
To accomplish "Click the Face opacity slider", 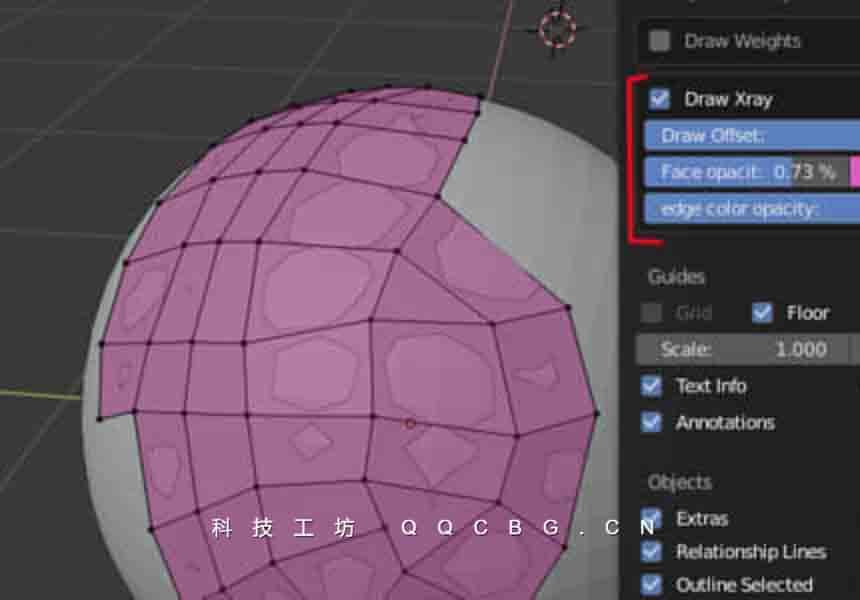I will pyautogui.click(x=745, y=172).
